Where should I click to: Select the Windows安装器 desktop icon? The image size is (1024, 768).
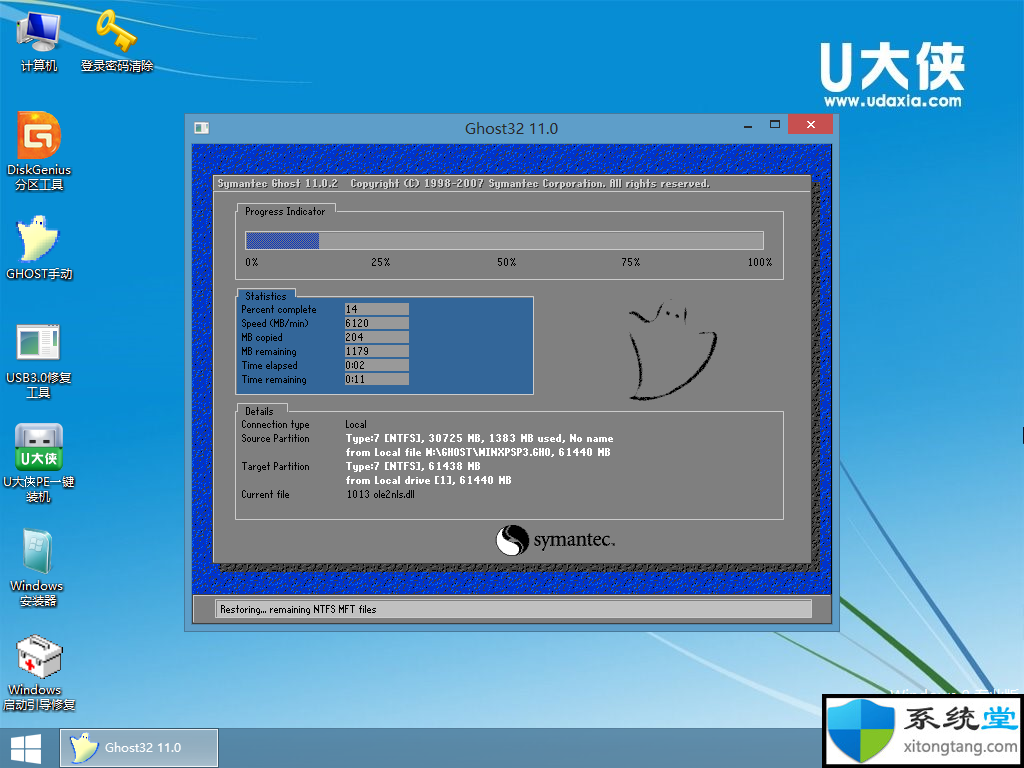[37, 568]
